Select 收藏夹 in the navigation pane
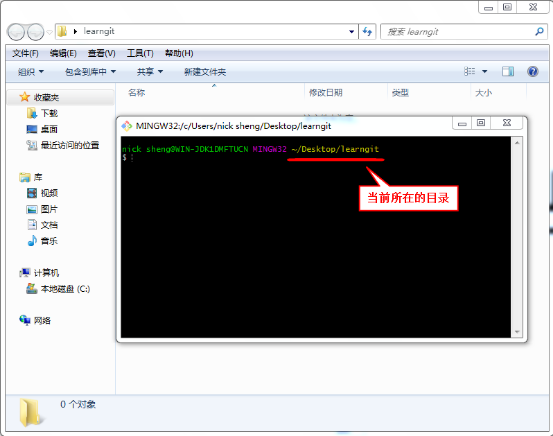Viewport: 553px width, 436px height. pos(46,97)
